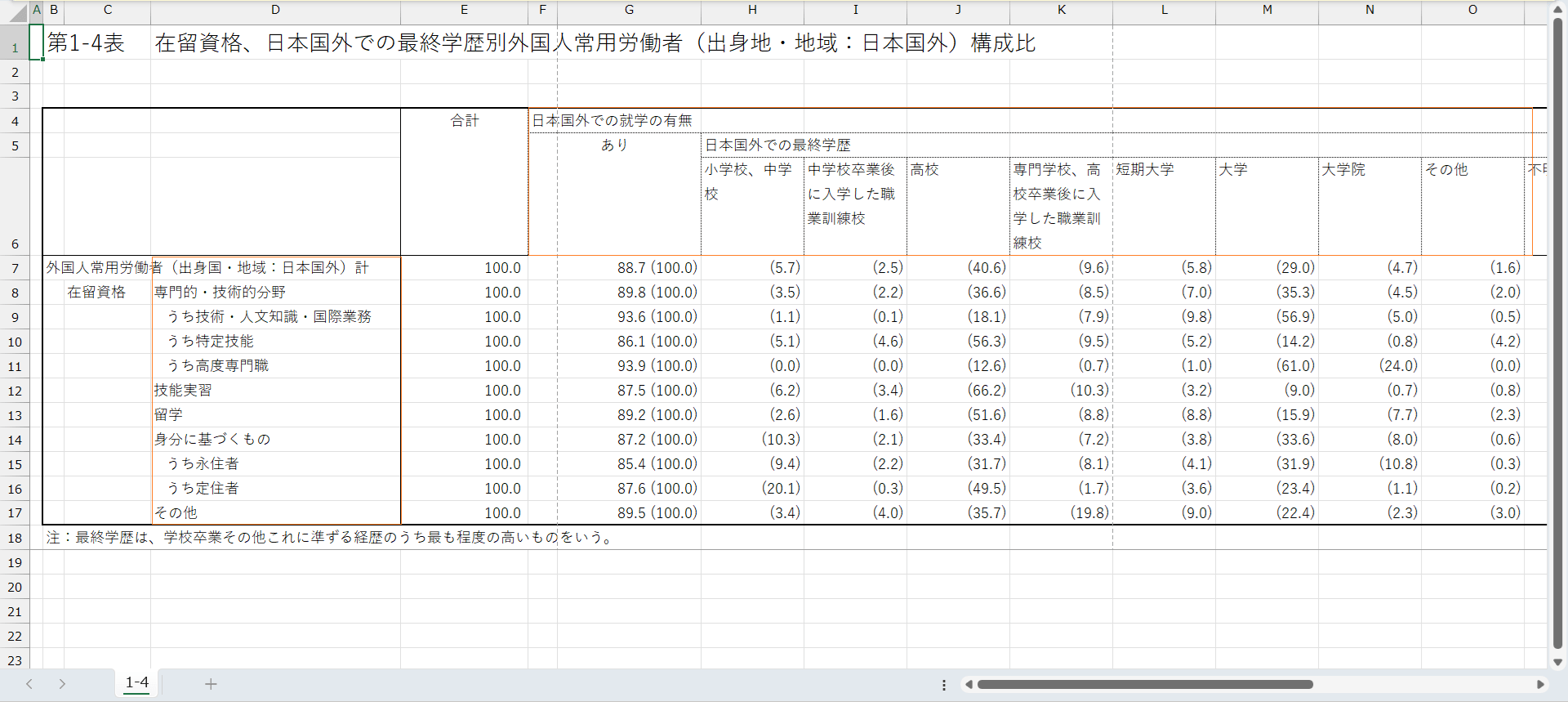Image resolution: width=1568 pixels, height=702 pixels.
Task: Click the horizontal scrollbar left arrow
Action: (969, 685)
